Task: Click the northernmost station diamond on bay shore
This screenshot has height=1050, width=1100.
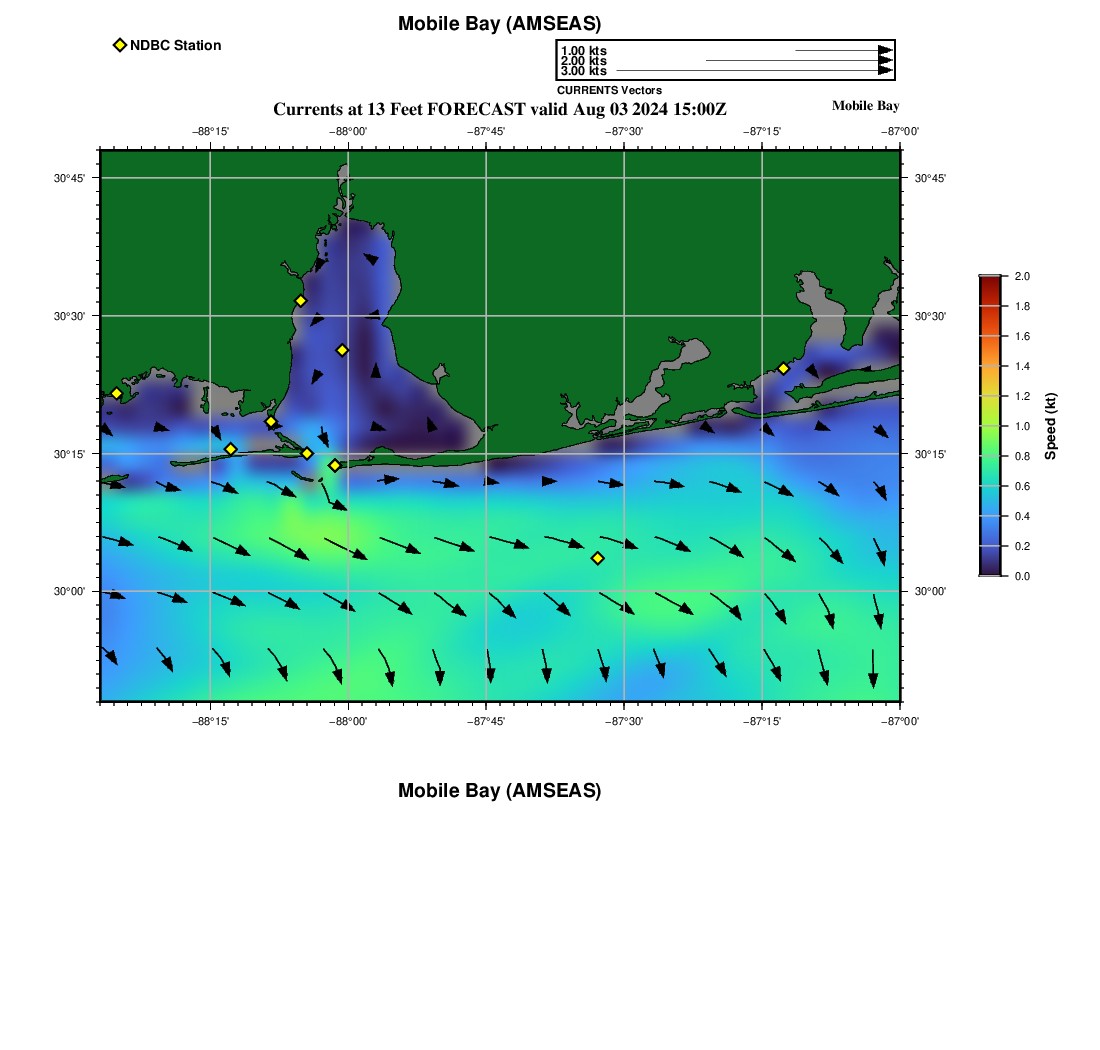Action: [x=300, y=300]
